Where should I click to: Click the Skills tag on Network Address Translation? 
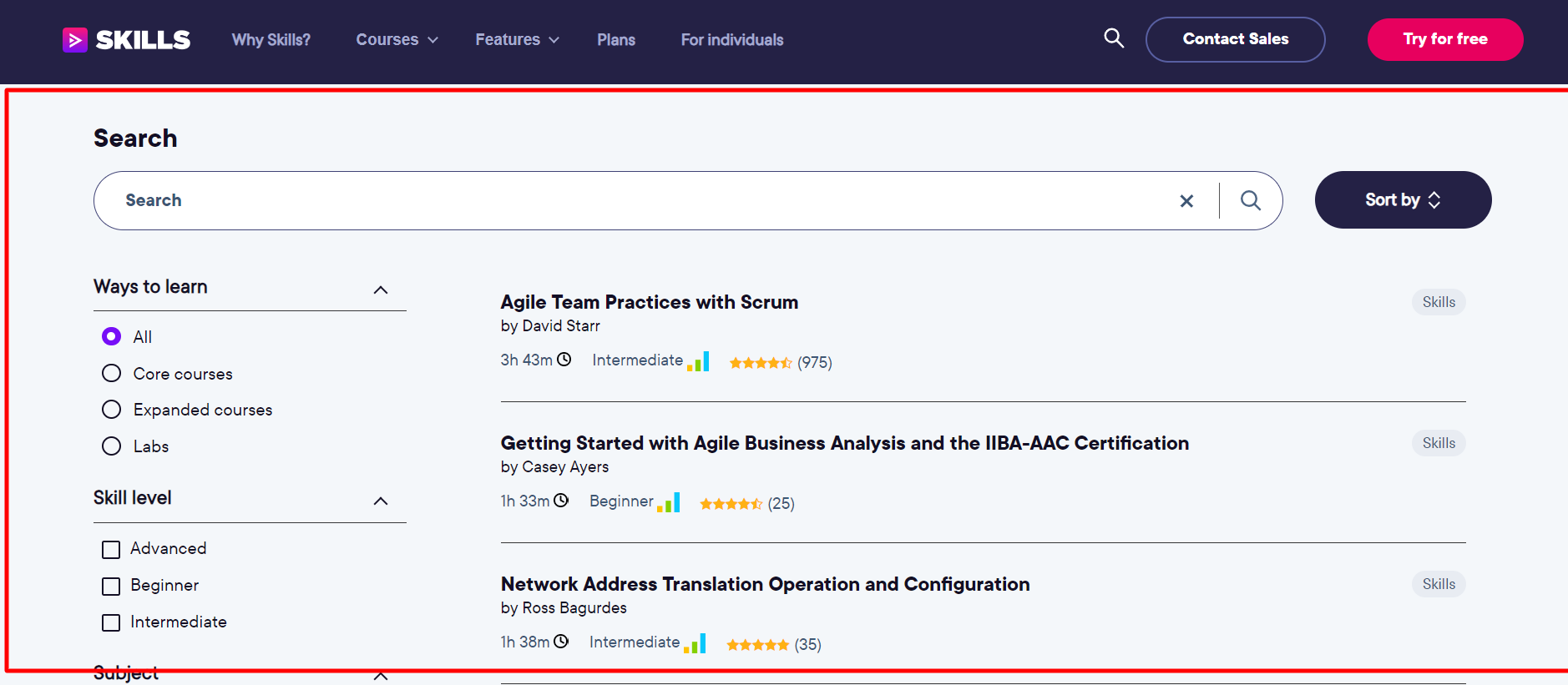[1439, 584]
